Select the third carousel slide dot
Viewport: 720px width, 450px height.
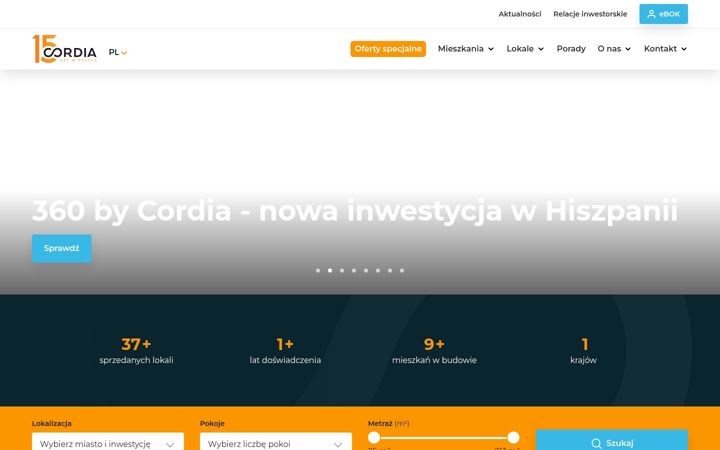point(342,270)
